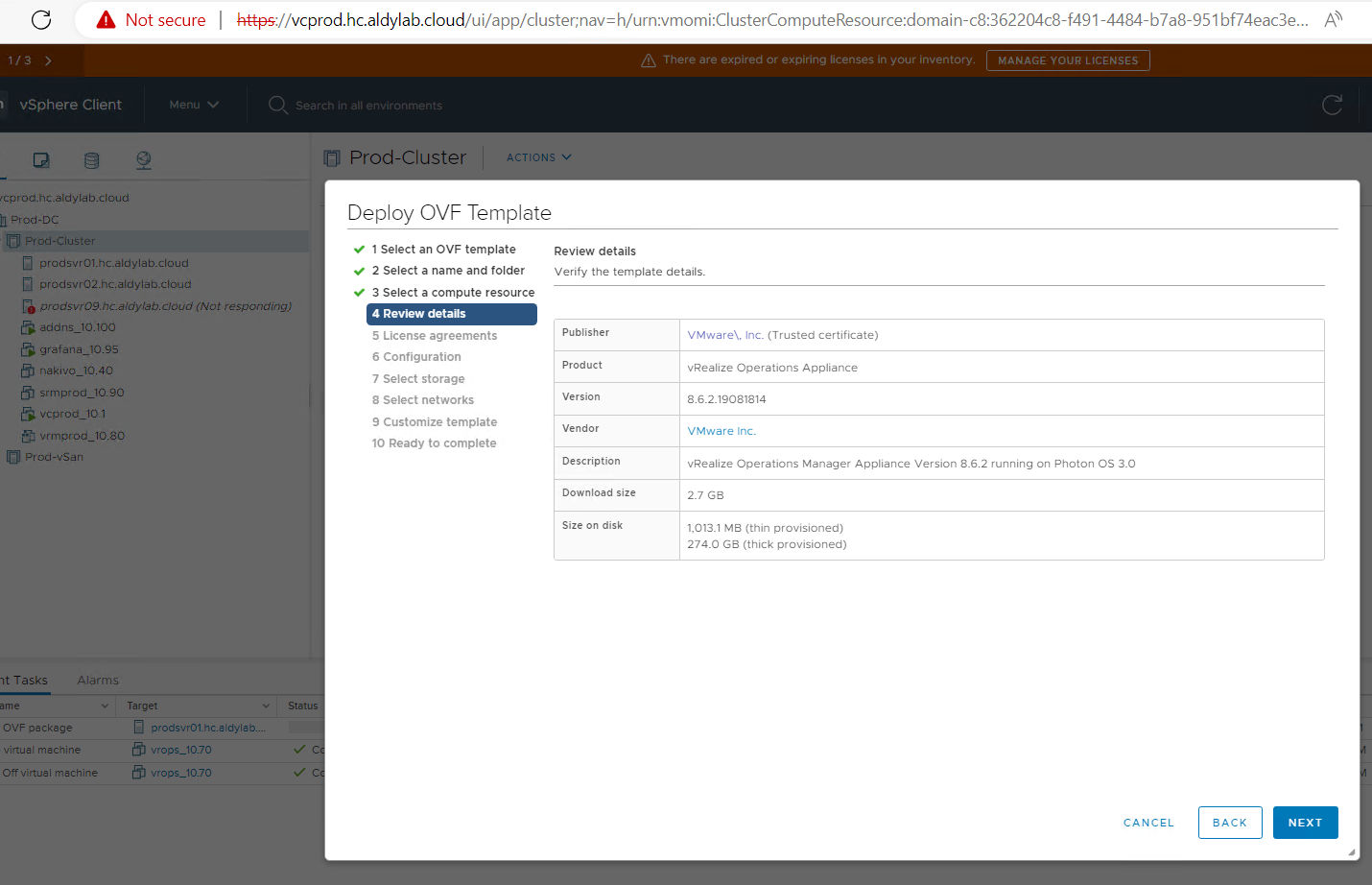1372x885 pixels.
Task: Open the task name column filter dropdown
Action: pos(105,706)
